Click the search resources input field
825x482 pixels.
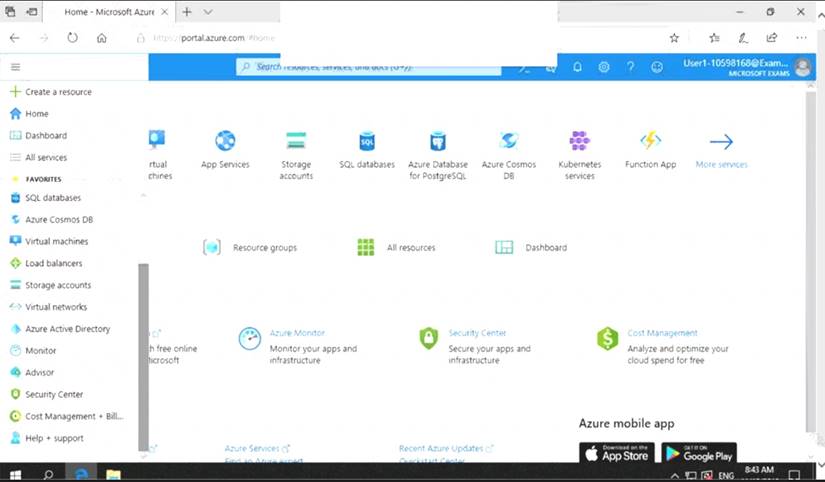pos(368,67)
